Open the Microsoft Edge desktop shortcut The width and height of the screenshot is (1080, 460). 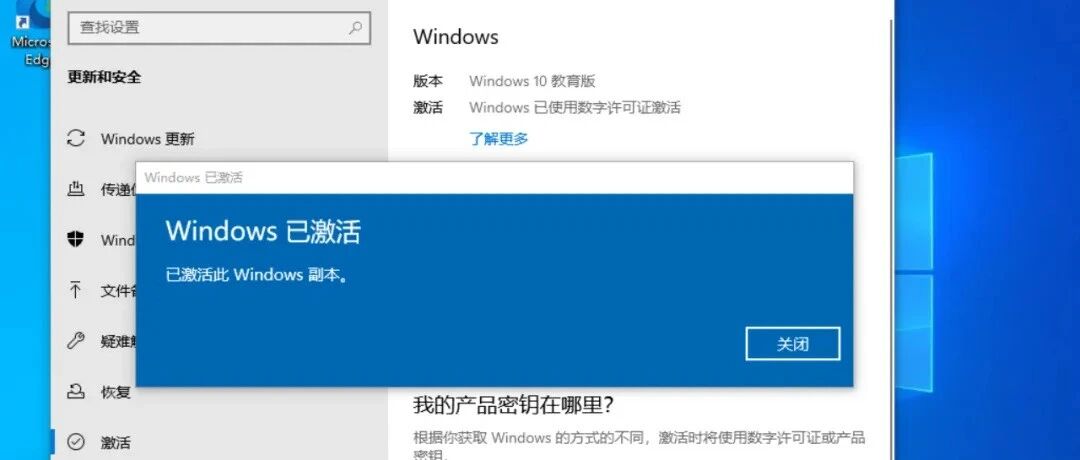31,33
